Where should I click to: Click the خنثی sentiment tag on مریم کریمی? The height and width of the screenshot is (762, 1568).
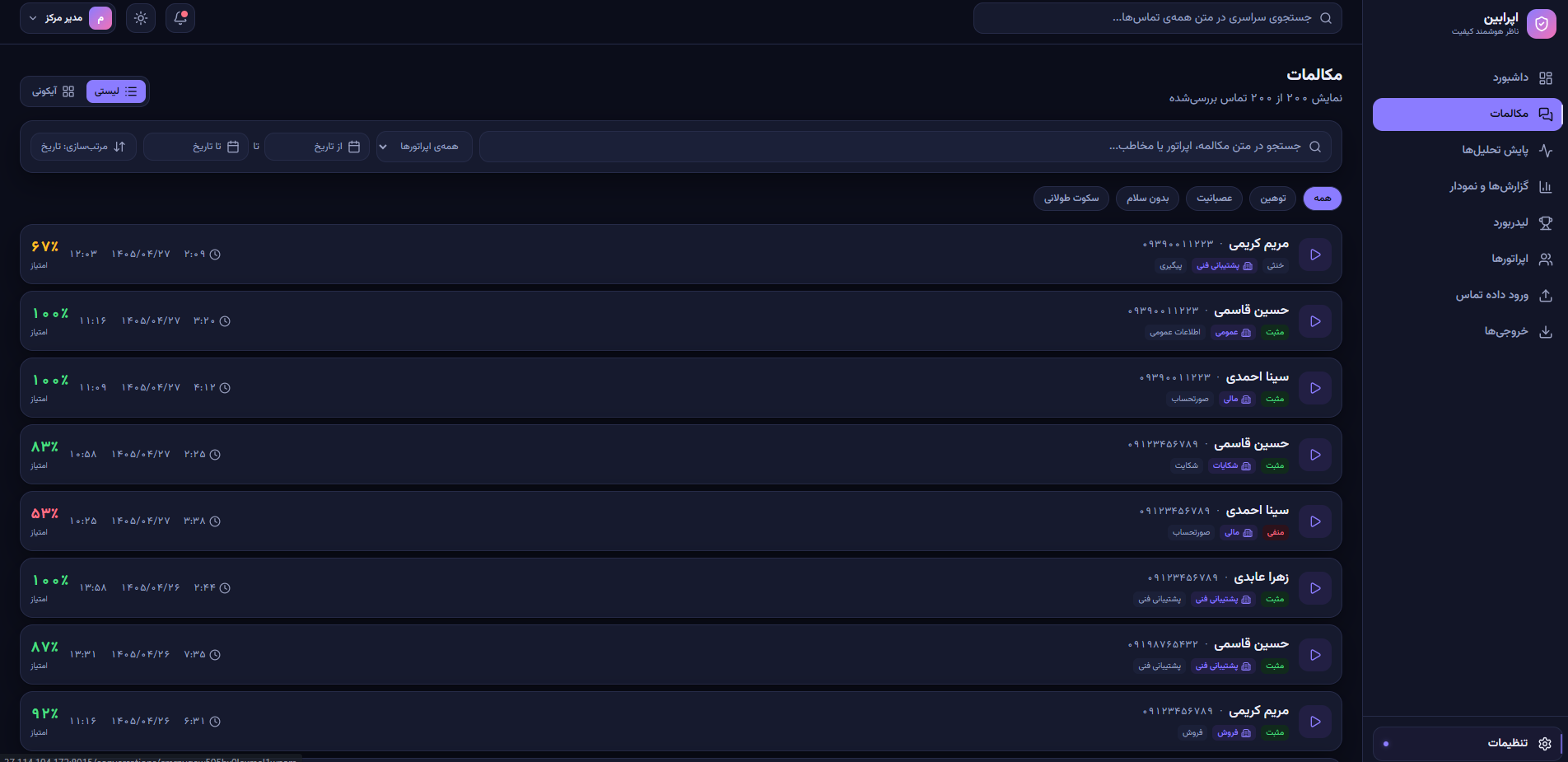(x=1276, y=266)
